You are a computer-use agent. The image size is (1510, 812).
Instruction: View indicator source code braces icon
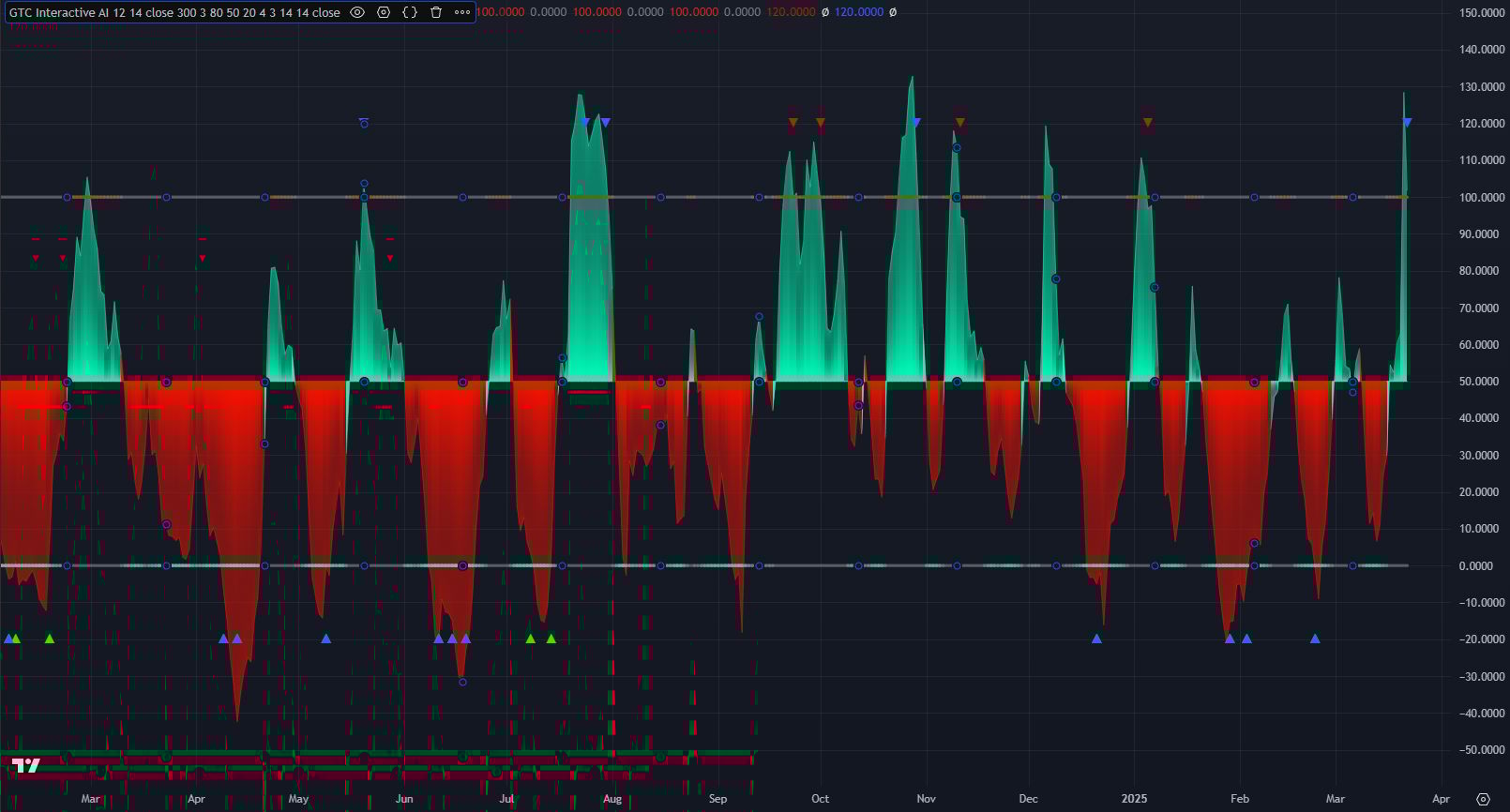point(410,12)
